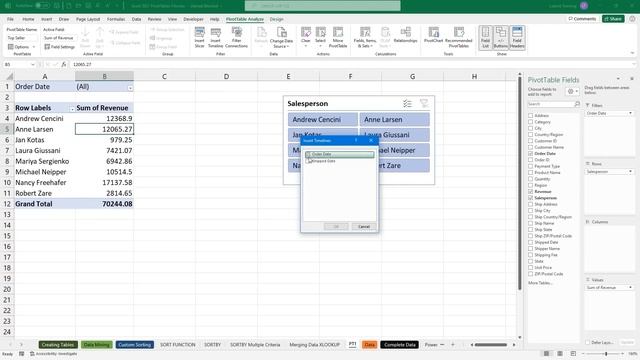640x360 pixels.
Task: Uncheck the Revenue field checkbox
Action: point(531,191)
